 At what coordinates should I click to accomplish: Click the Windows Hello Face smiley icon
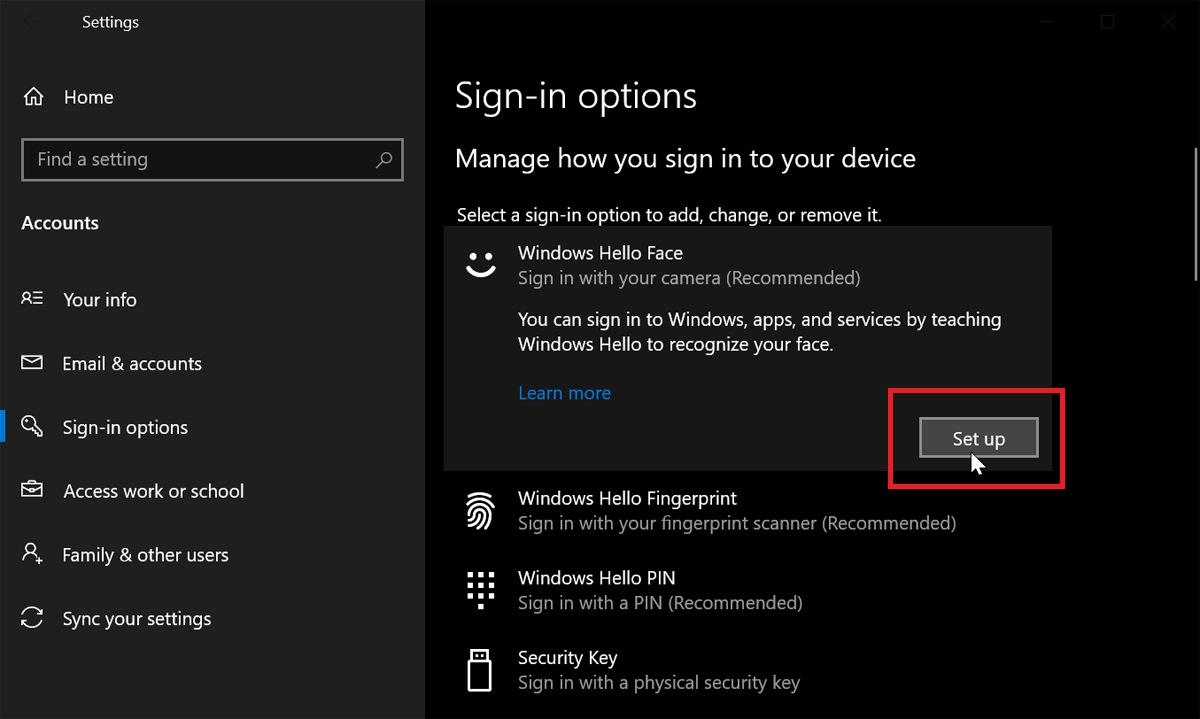481,263
